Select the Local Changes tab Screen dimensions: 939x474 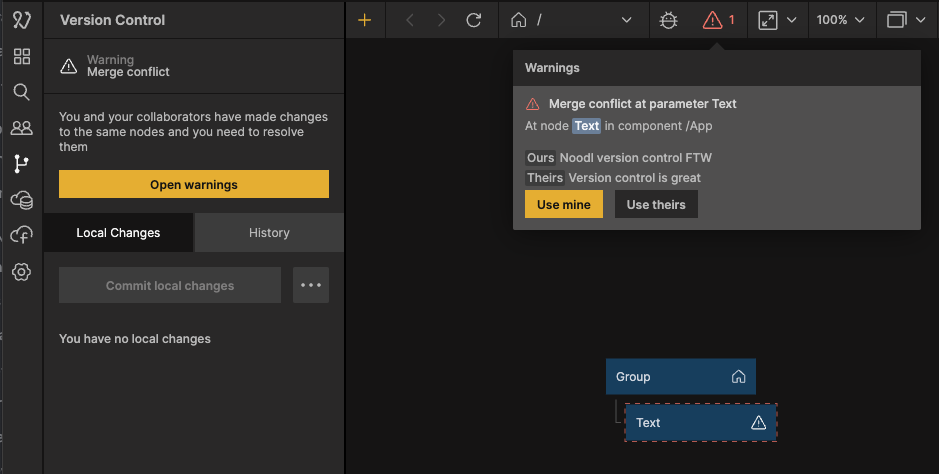coord(118,233)
